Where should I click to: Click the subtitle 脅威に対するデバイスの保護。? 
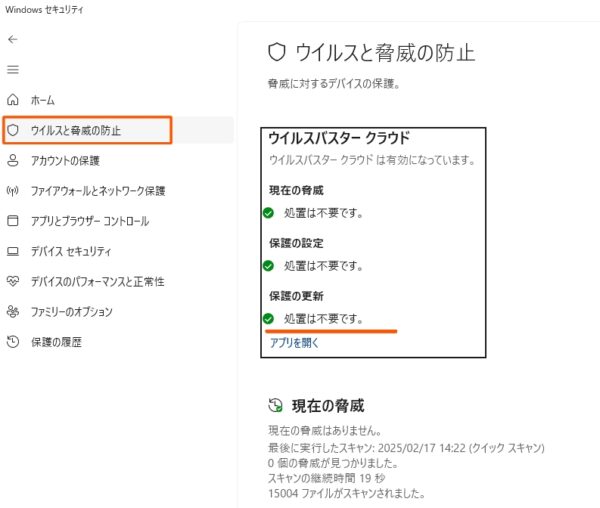(x=334, y=83)
